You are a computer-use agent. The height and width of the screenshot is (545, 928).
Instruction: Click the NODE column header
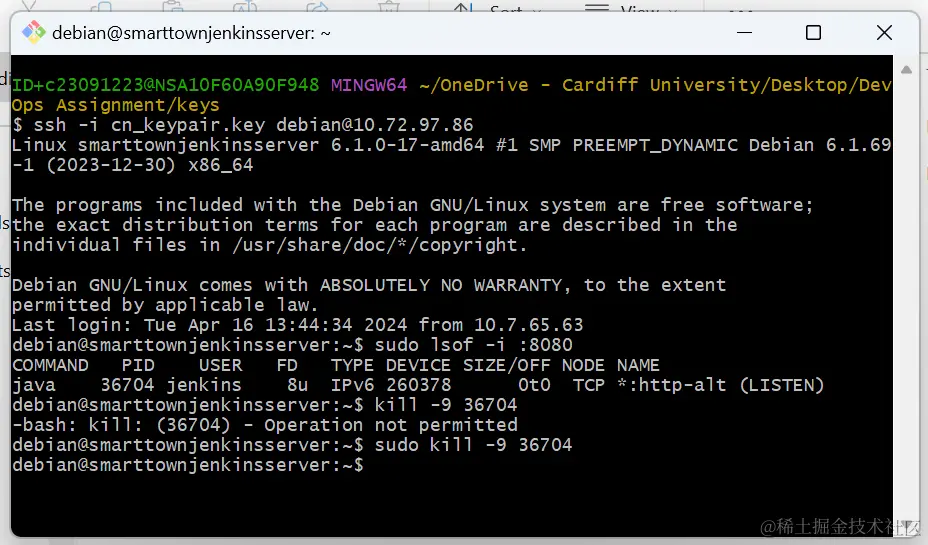[584, 365]
